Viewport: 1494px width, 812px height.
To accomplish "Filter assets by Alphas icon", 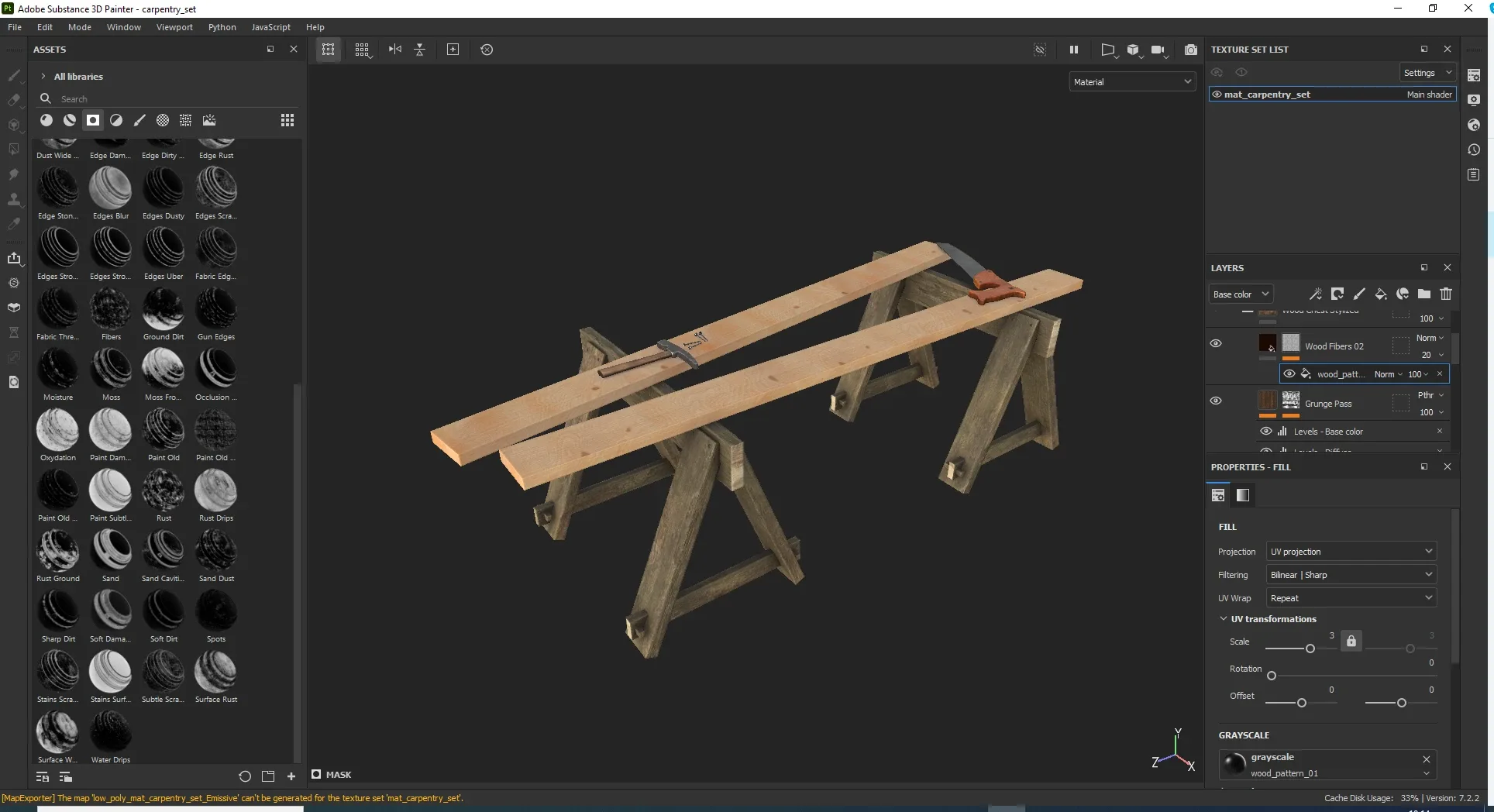I will (x=163, y=120).
